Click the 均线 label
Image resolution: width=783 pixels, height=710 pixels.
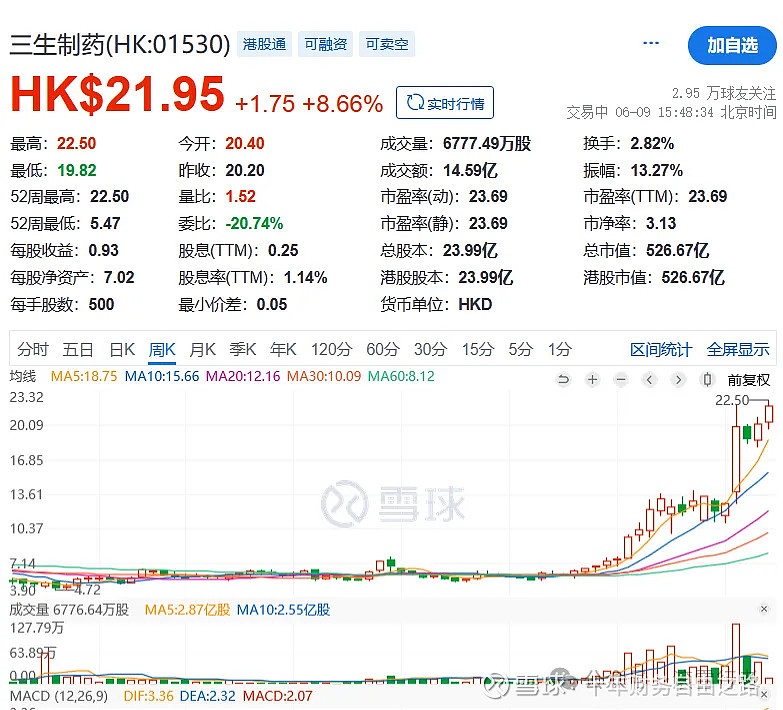(23, 376)
